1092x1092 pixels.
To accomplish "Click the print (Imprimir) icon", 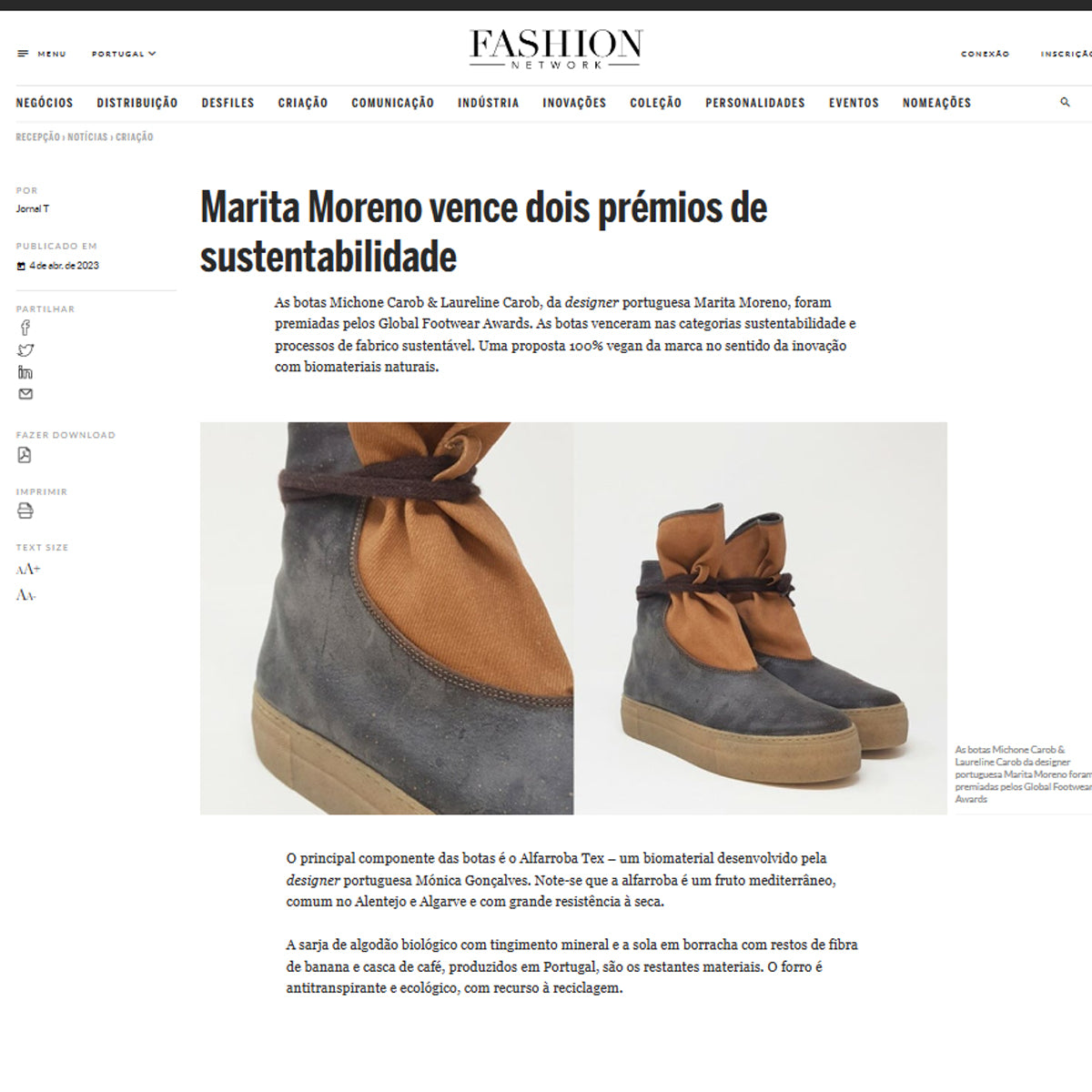I will (x=25, y=511).
